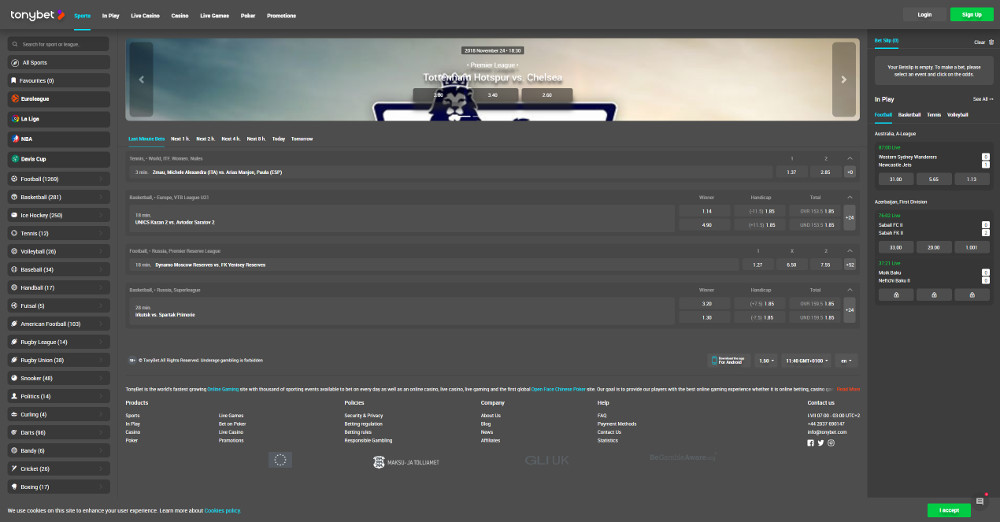Click the Favourites bookmark icon

pos(14,80)
